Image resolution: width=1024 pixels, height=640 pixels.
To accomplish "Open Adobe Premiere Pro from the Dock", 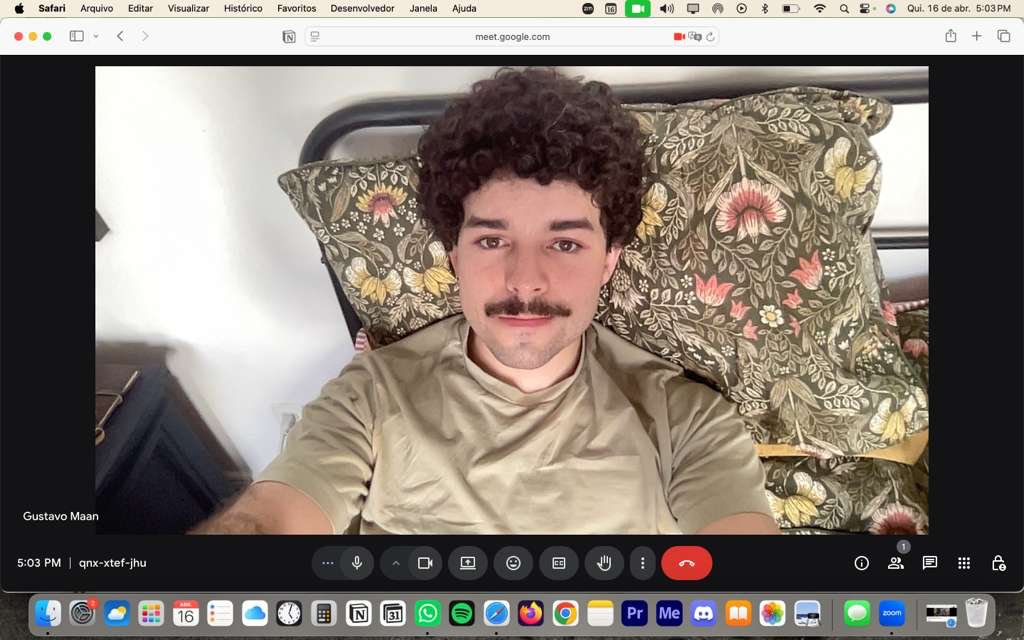I will pyautogui.click(x=634, y=613).
